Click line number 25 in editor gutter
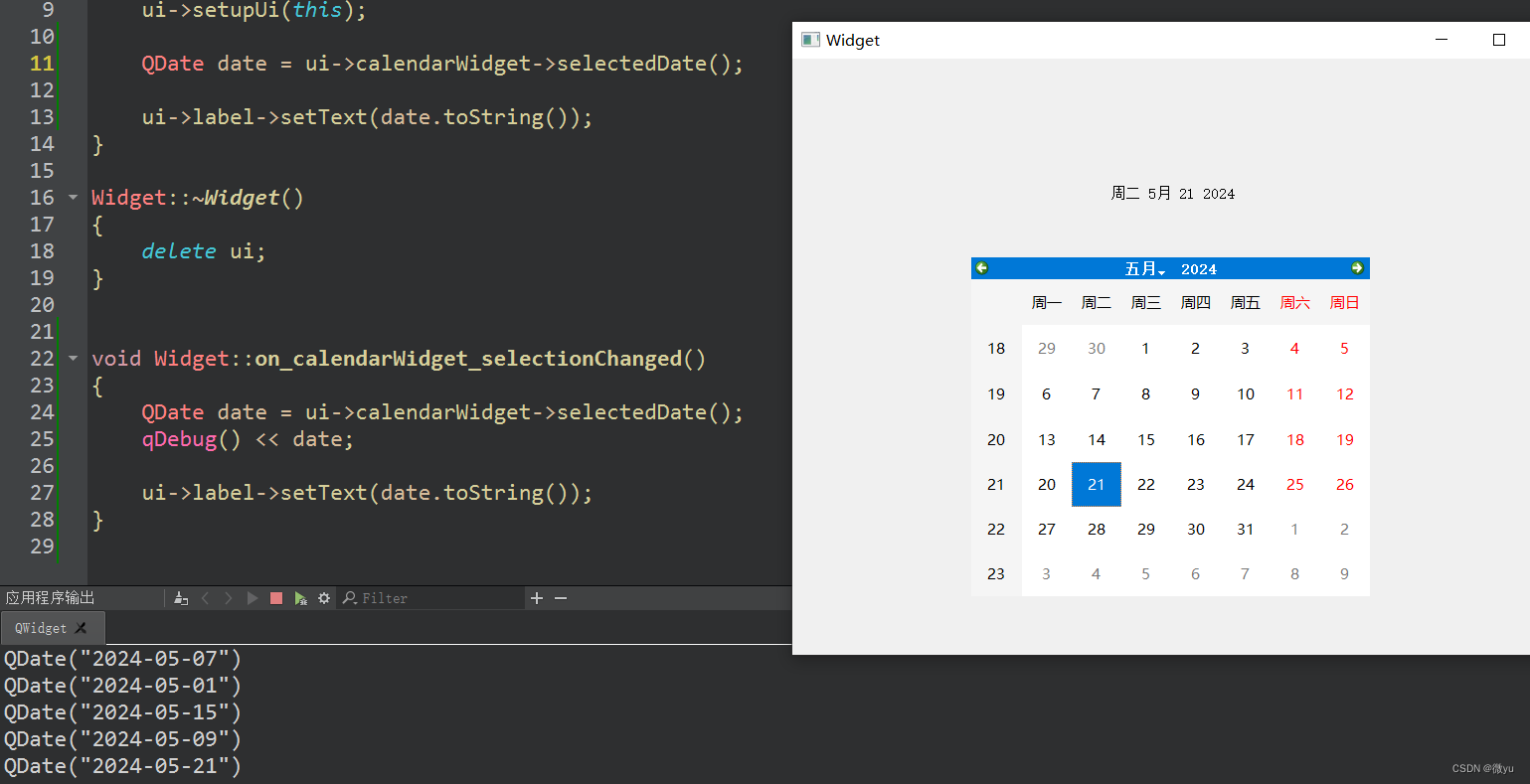 point(42,439)
